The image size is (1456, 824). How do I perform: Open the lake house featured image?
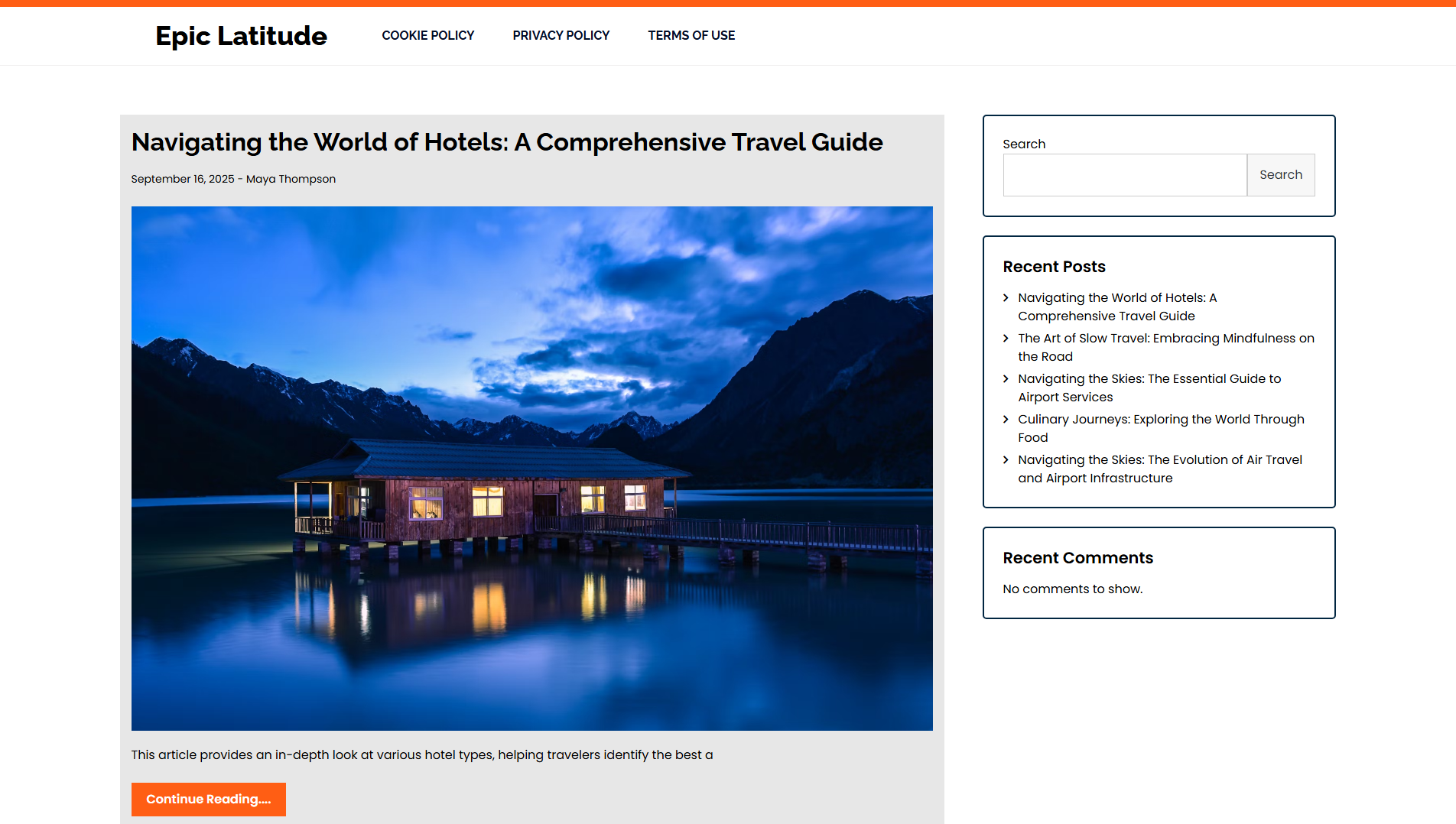coord(532,469)
